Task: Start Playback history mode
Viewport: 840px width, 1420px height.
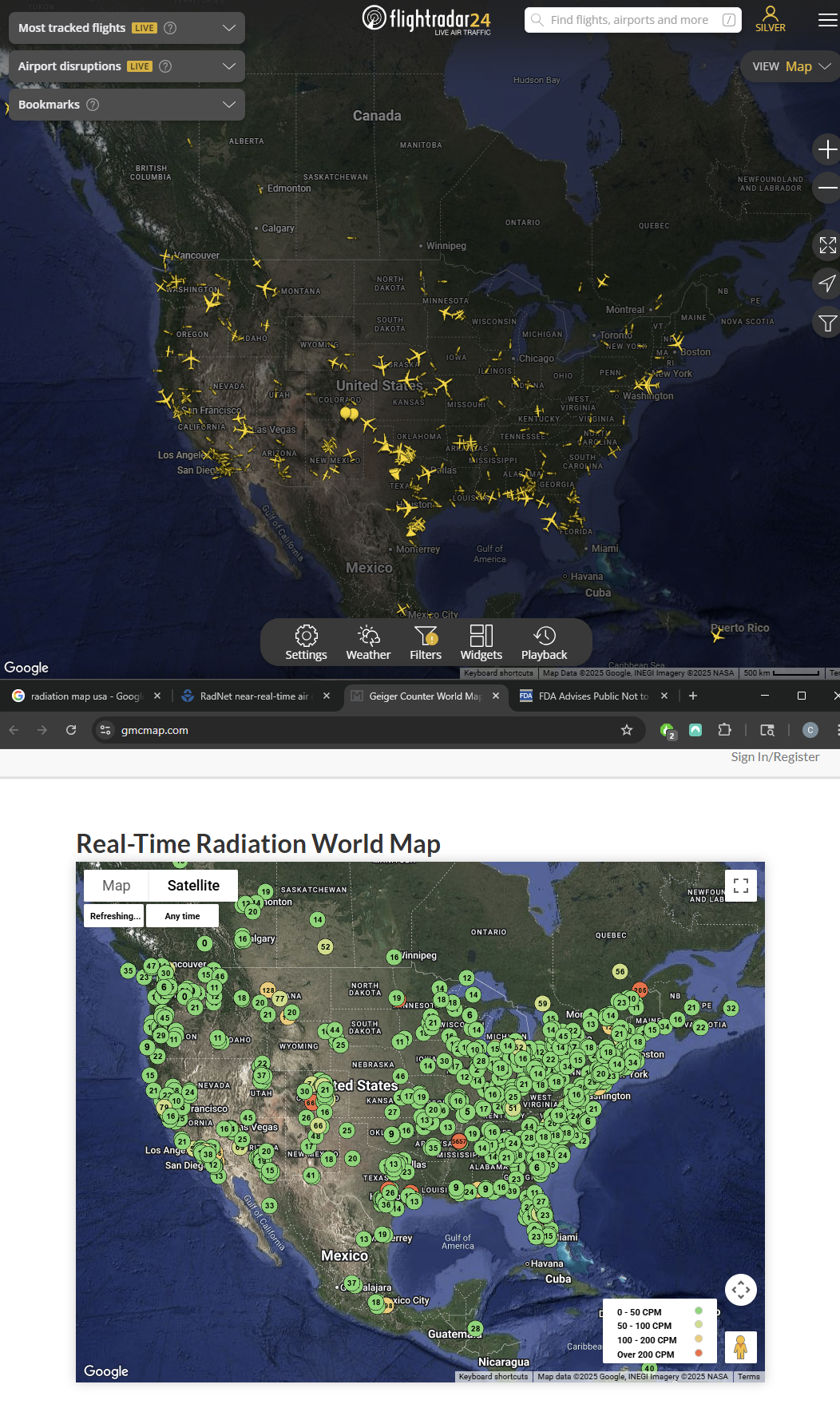Action: pos(544,642)
